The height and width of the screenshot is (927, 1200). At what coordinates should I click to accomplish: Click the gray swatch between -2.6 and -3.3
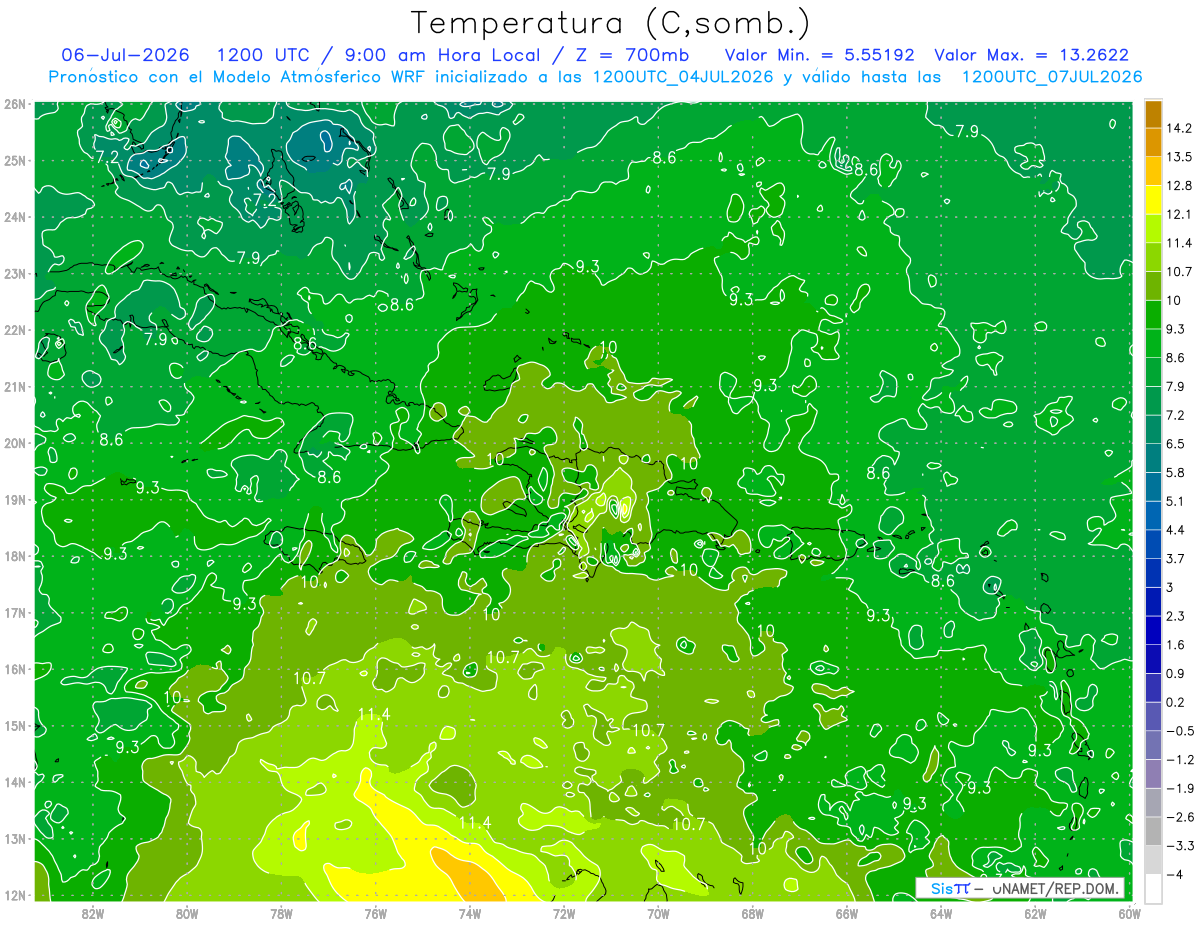coord(1153,831)
